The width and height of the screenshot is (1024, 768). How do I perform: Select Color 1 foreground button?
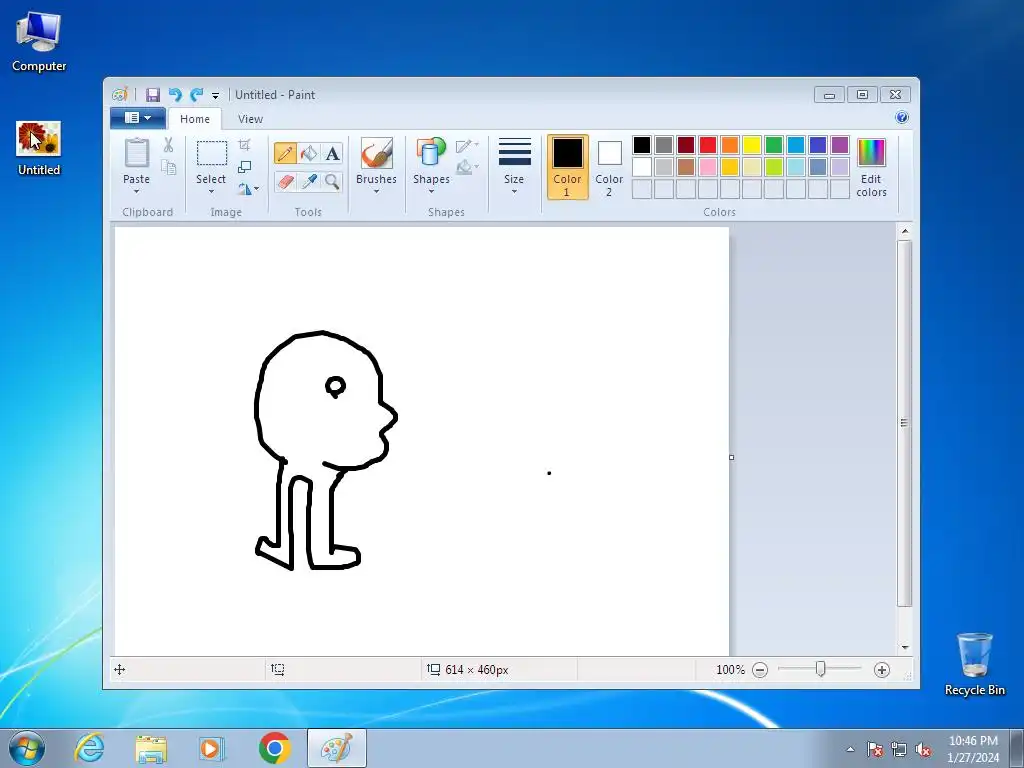568,167
